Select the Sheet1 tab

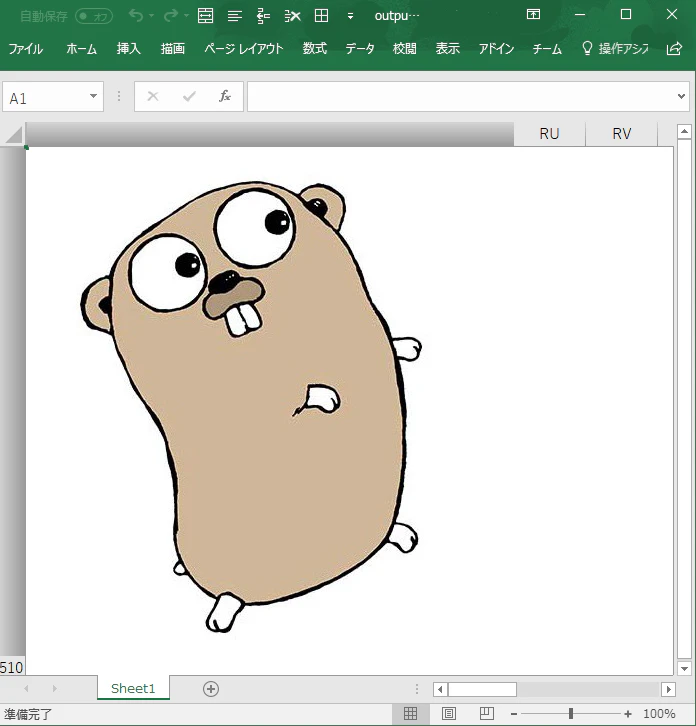pyautogui.click(x=133, y=688)
